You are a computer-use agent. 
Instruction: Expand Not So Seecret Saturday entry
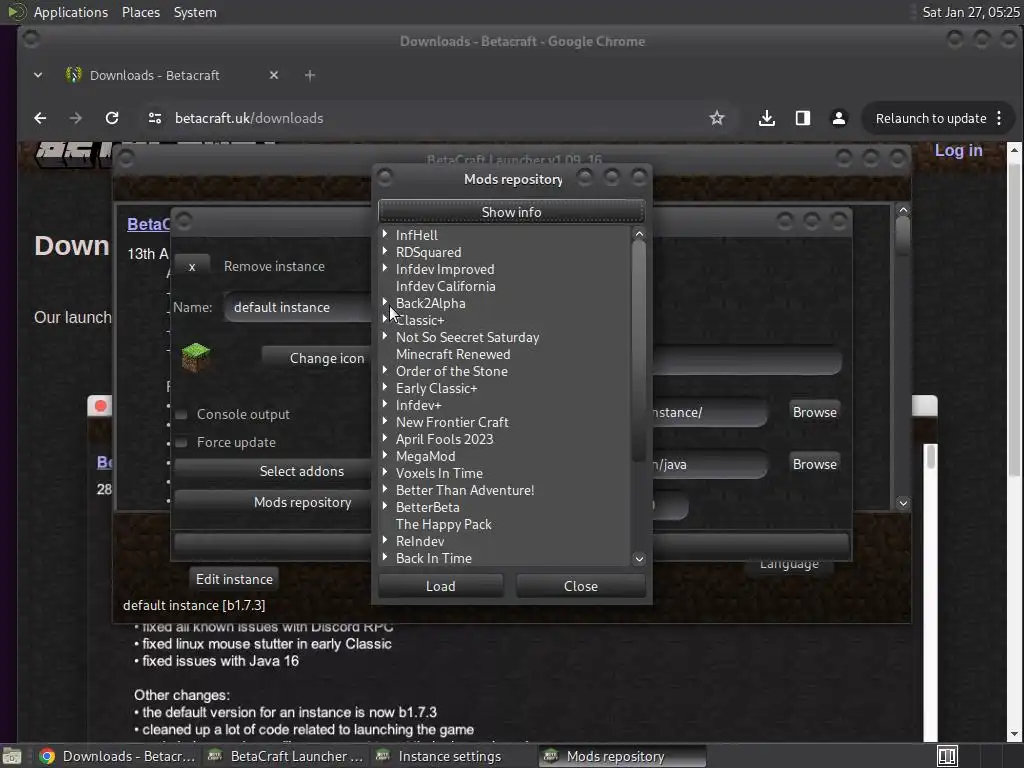click(x=385, y=336)
